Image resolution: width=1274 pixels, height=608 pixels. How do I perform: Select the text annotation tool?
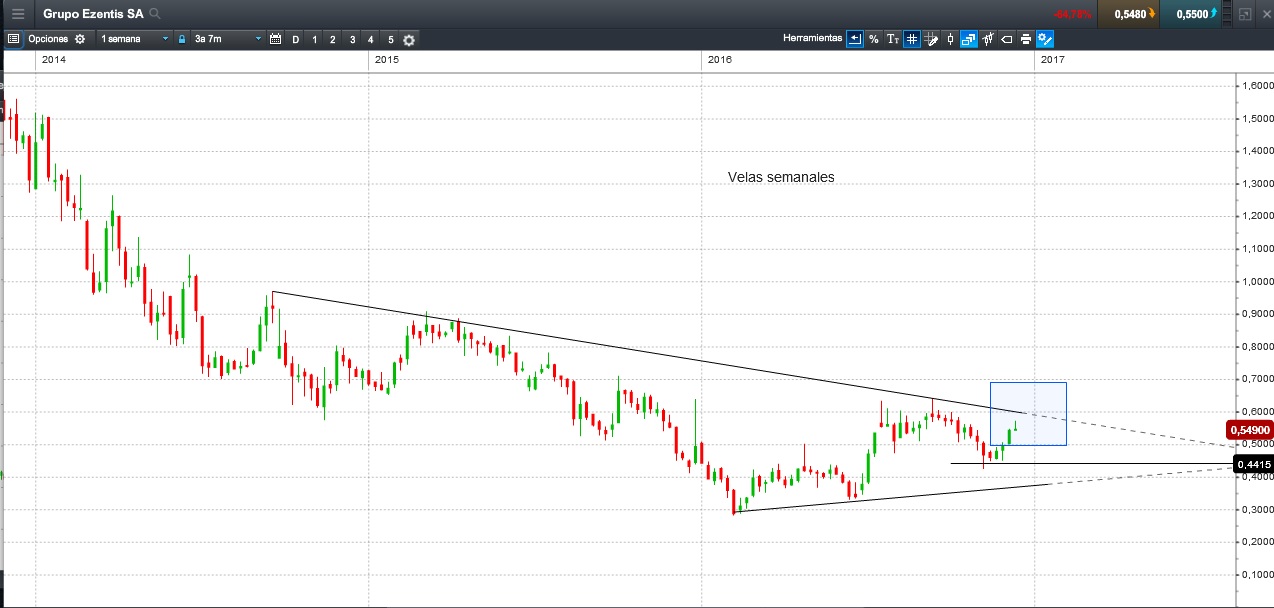[x=893, y=39]
